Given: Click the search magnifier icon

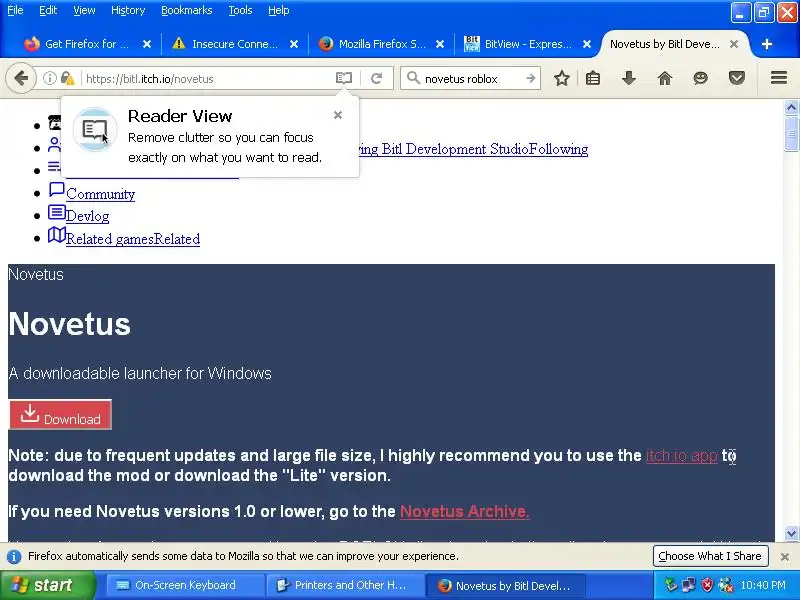Looking at the screenshot, I should coord(413,78).
